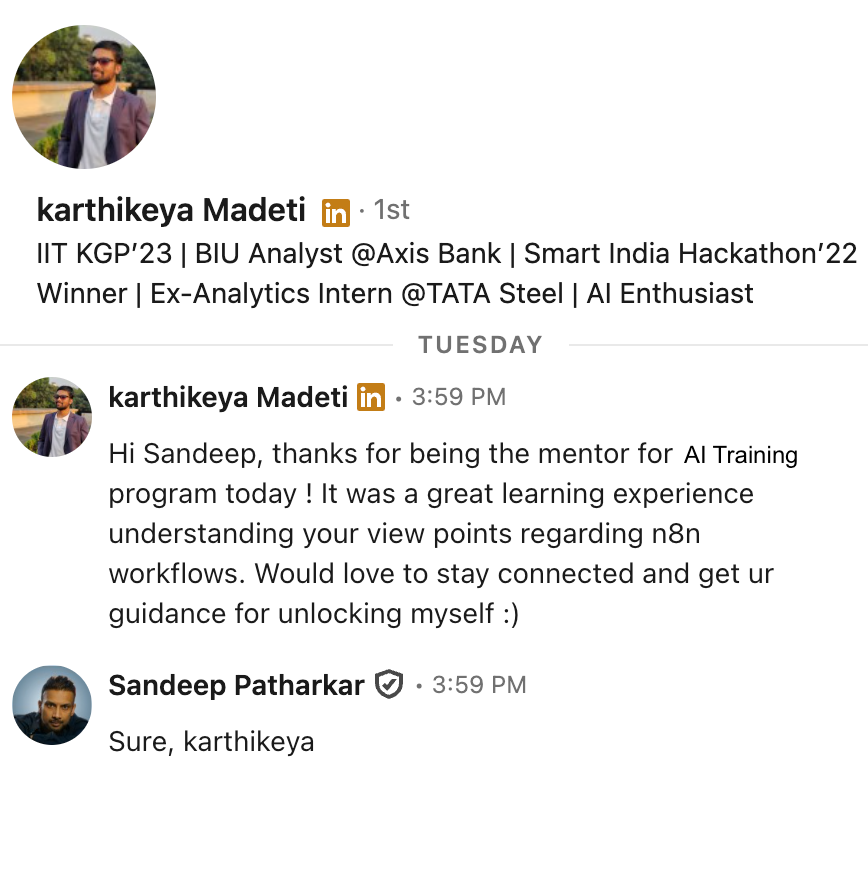Image resolution: width=868 pixels, height=874 pixels.
Task: Click the 3:59 PM timestamp on Sandeep's reply
Action: [x=479, y=685]
